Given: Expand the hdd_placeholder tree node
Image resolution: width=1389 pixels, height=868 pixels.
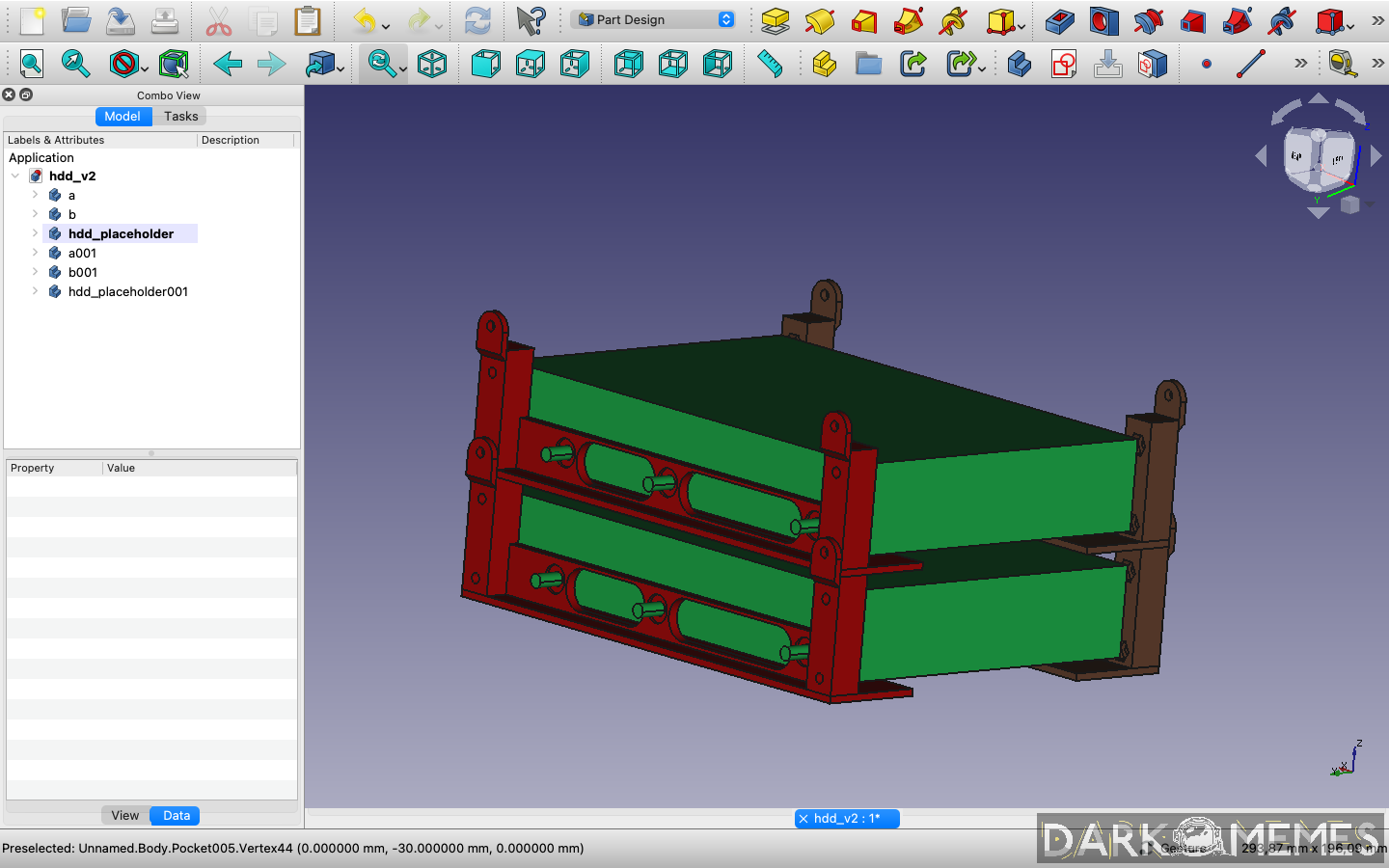Looking at the screenshot, I should click(36, 233).
